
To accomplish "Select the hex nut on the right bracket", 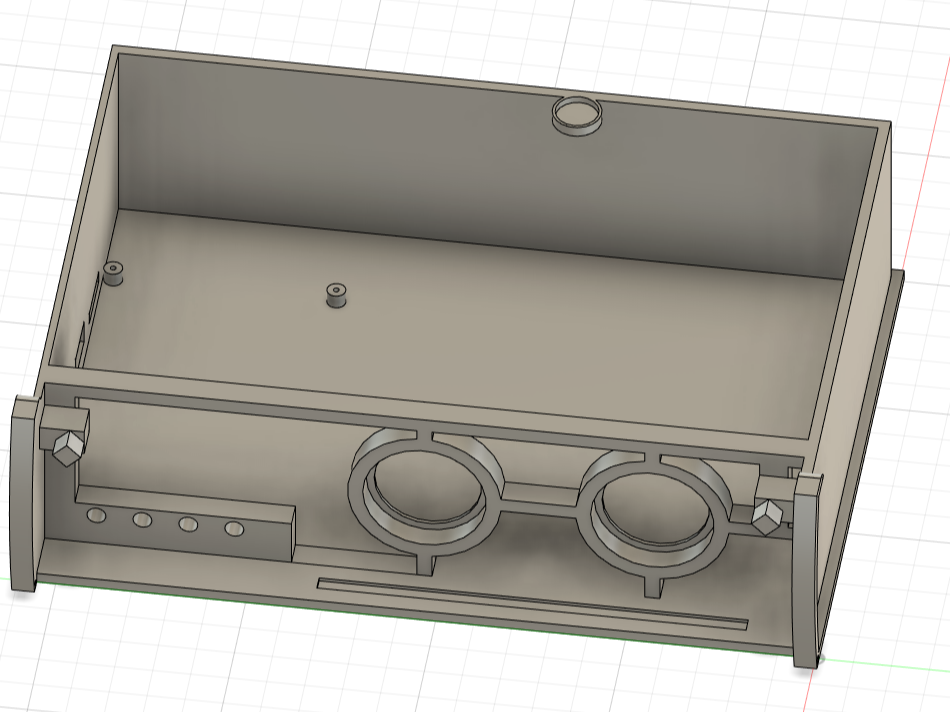I will 766,517.
